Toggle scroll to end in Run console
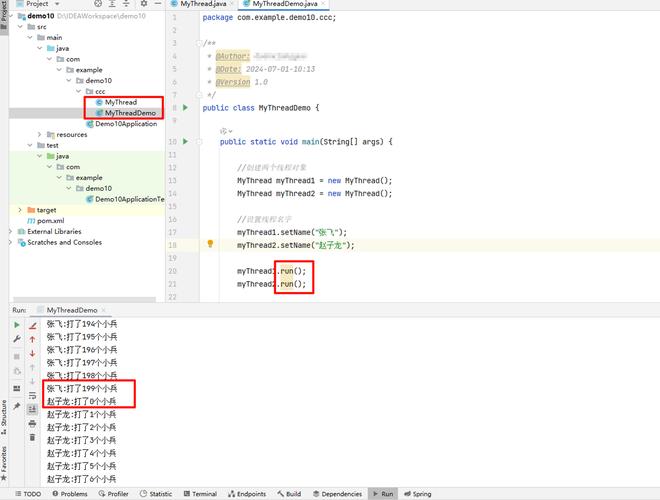Viewport: 660px width, 500px height. [32, 409]
